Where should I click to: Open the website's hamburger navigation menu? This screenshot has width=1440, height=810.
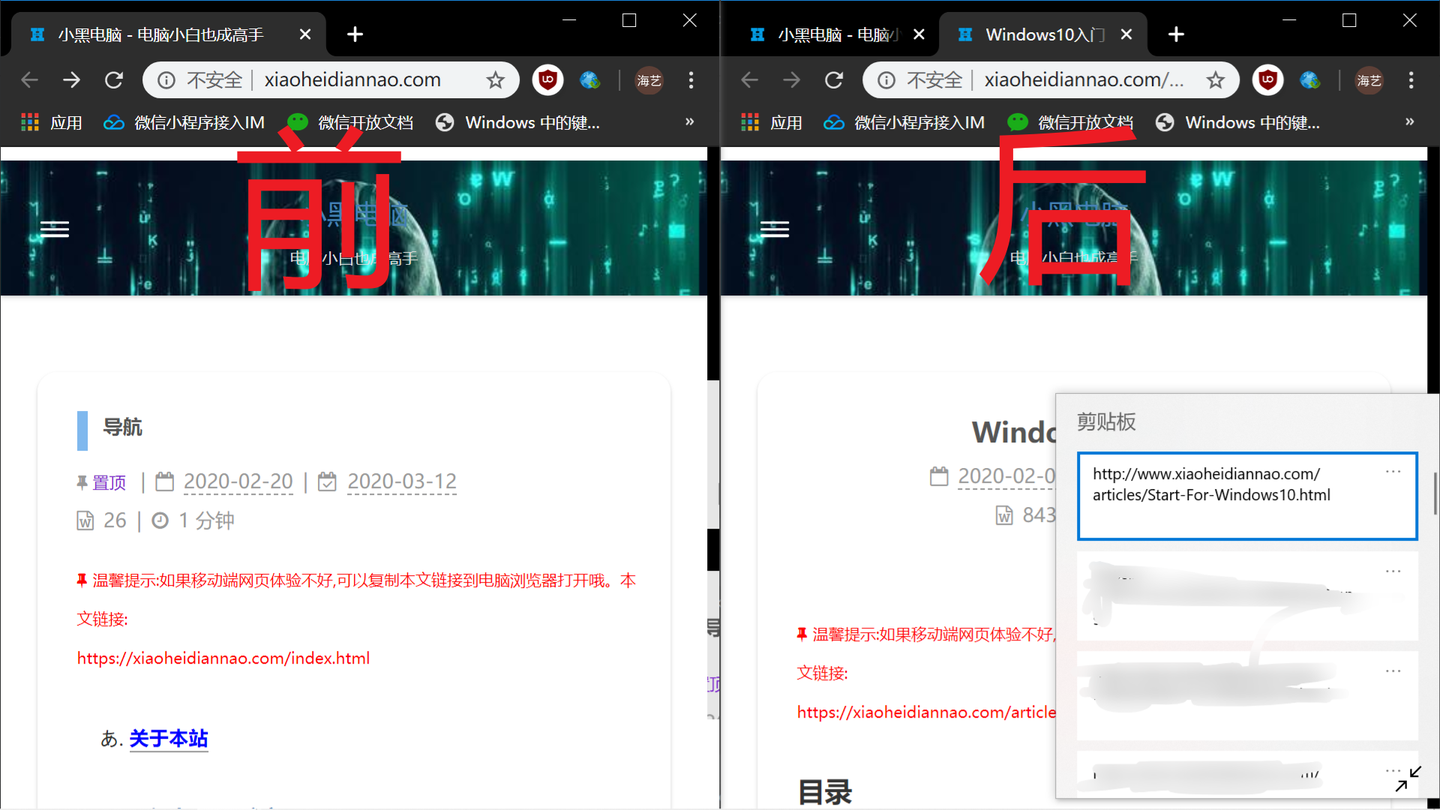[54, 229]
